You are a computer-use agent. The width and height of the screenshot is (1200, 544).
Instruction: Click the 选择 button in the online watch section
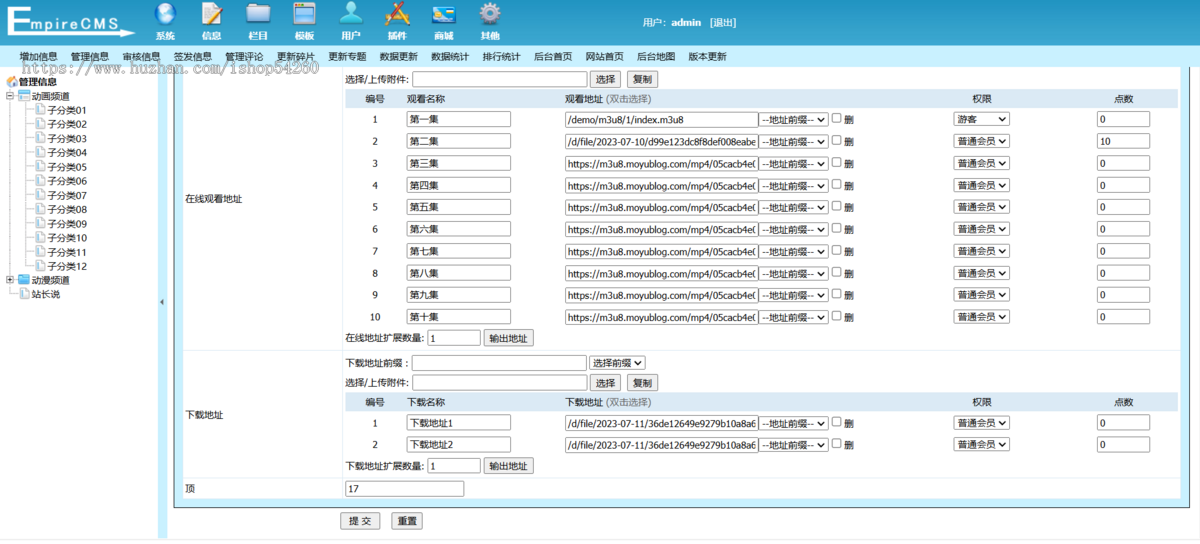tap(605, 79)
